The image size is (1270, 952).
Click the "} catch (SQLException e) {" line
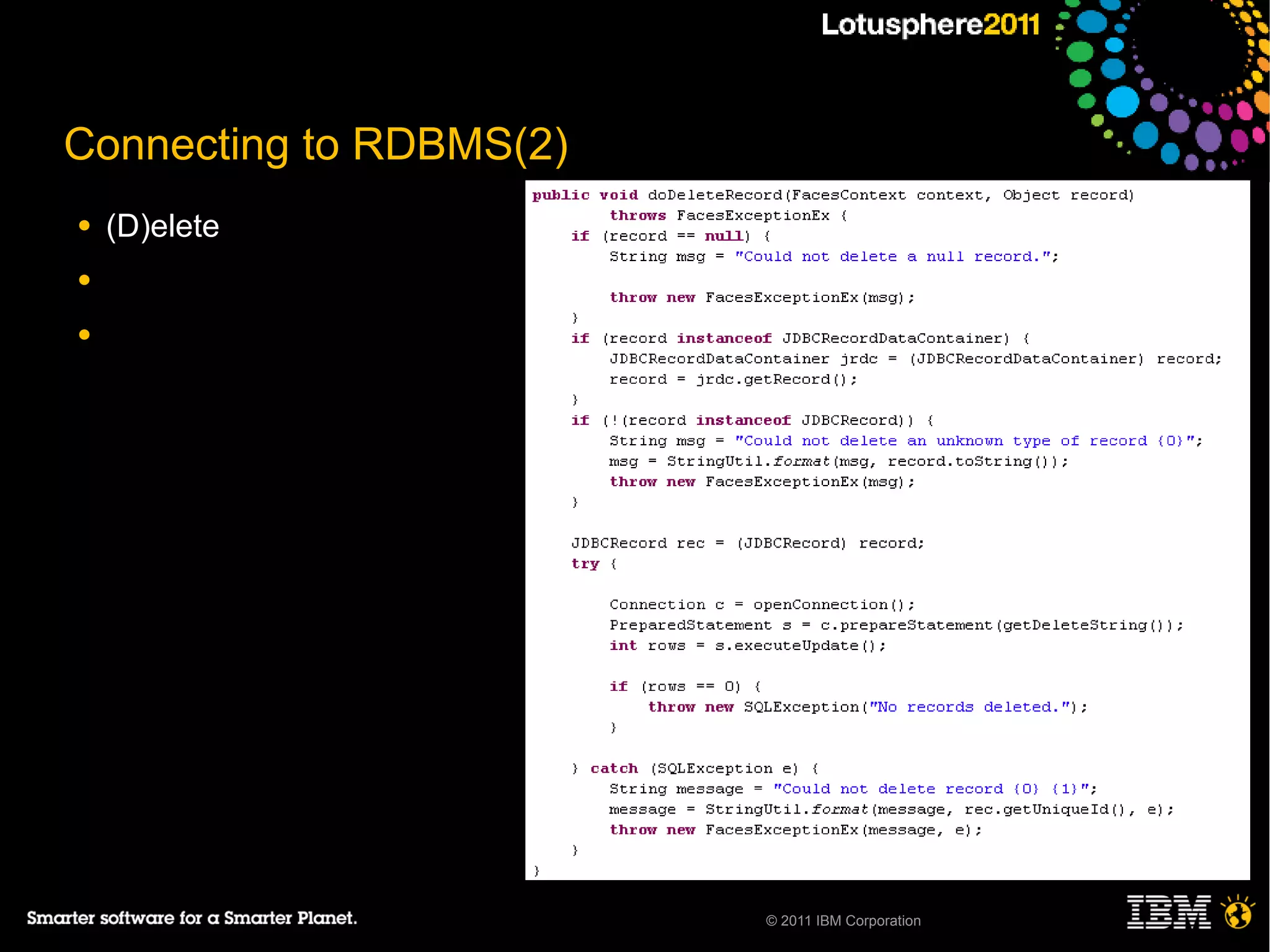point(695,768)
